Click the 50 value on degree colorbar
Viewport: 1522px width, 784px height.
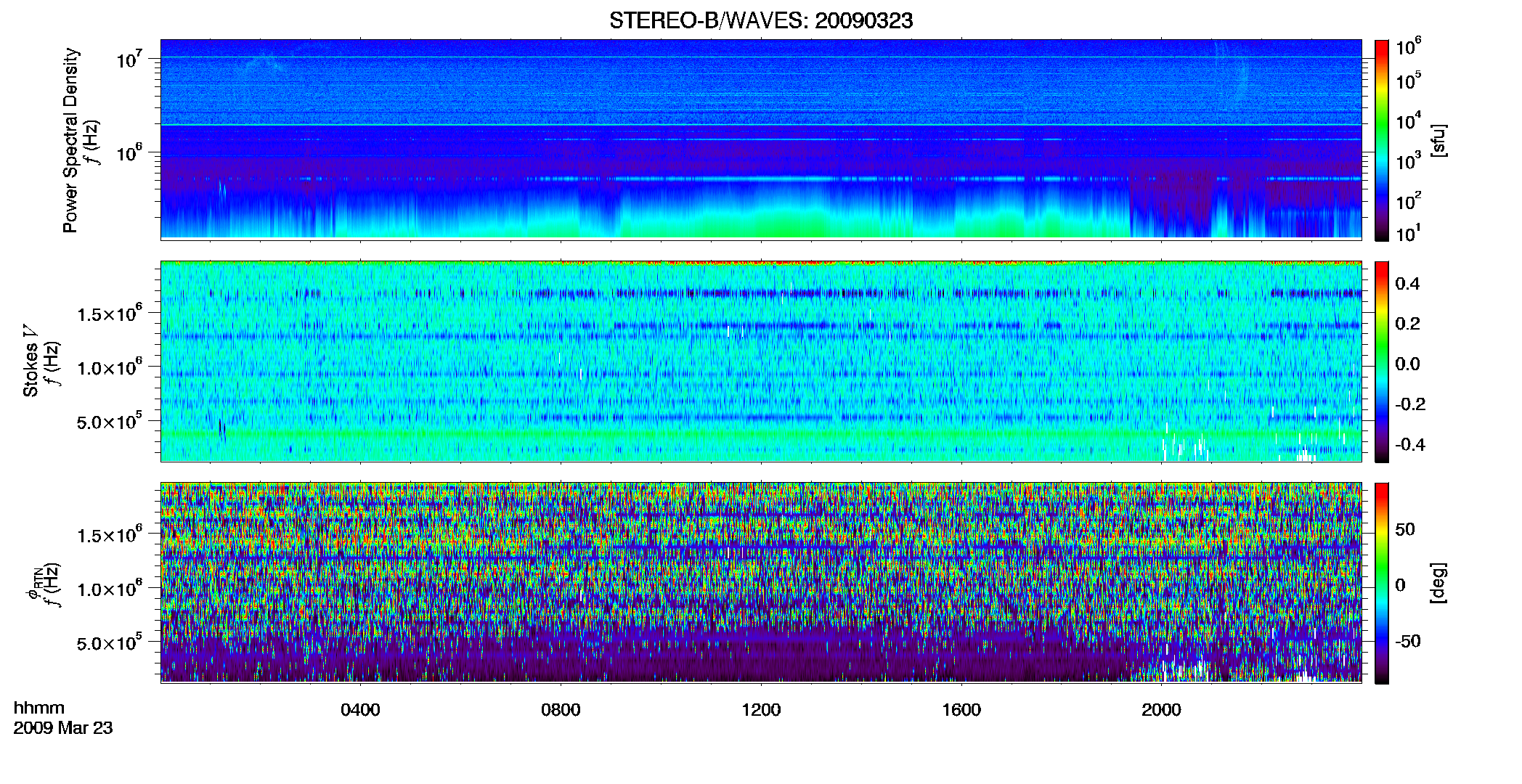(x=1405, y=529)
